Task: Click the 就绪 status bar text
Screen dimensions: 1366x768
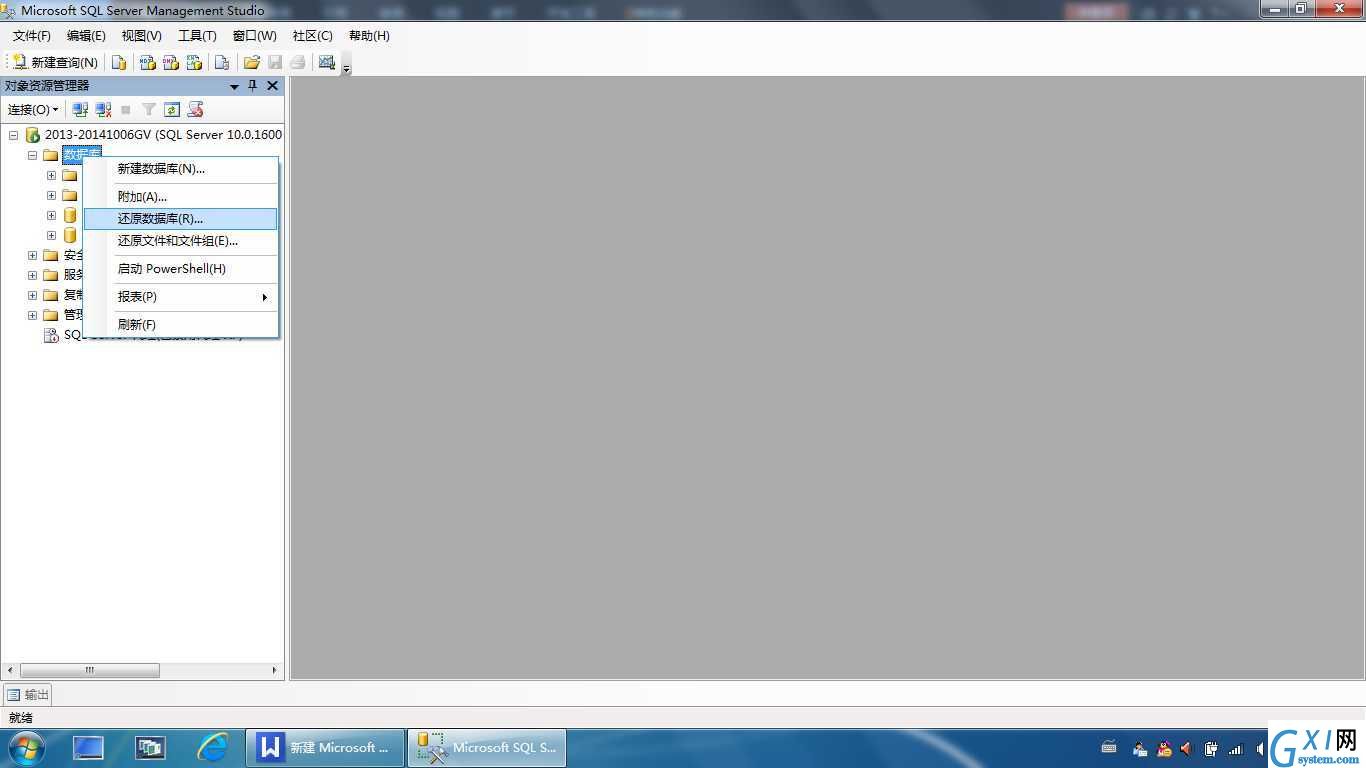Action: click(x=21, y=718)
